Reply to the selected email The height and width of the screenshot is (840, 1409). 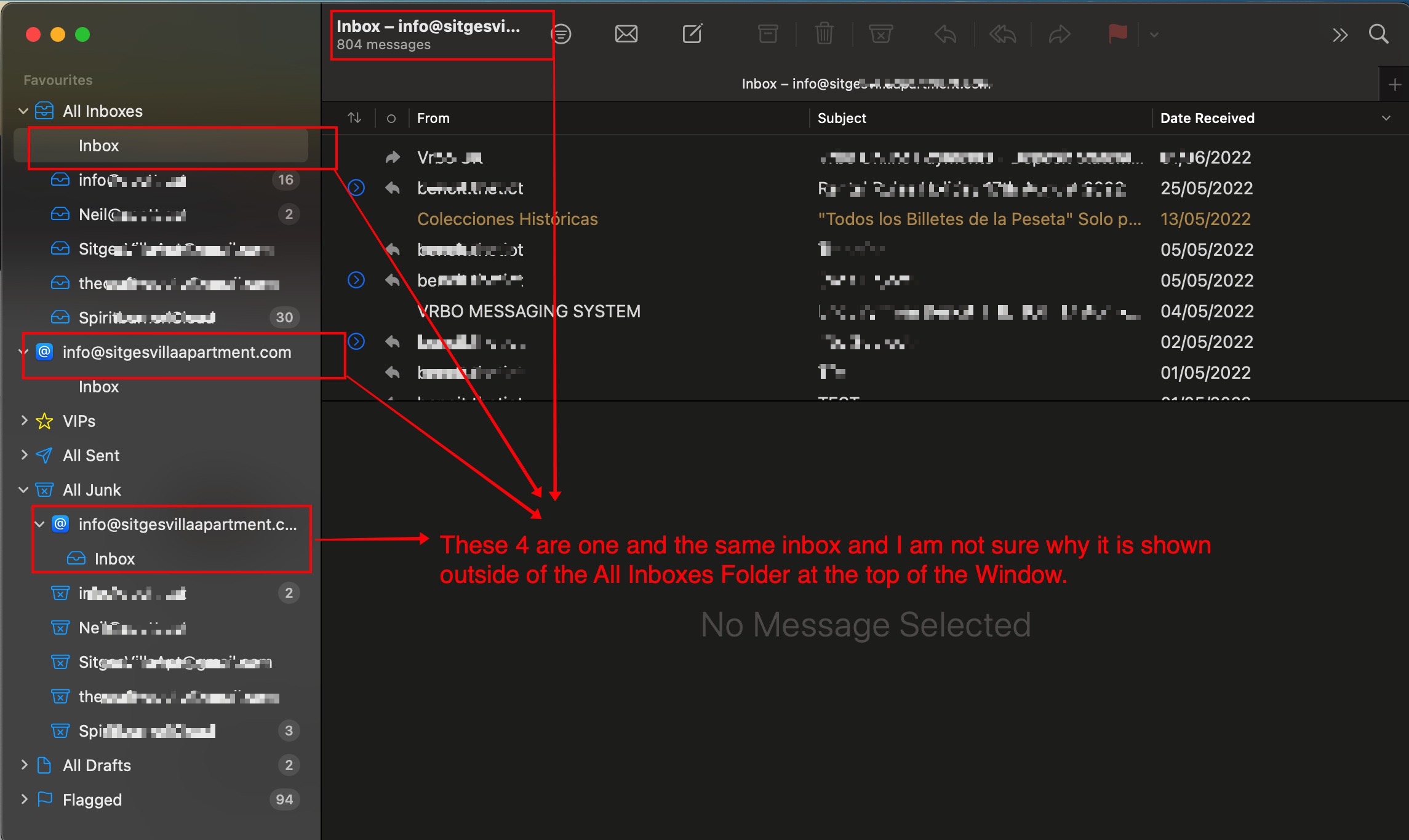(x=945, y=34)
